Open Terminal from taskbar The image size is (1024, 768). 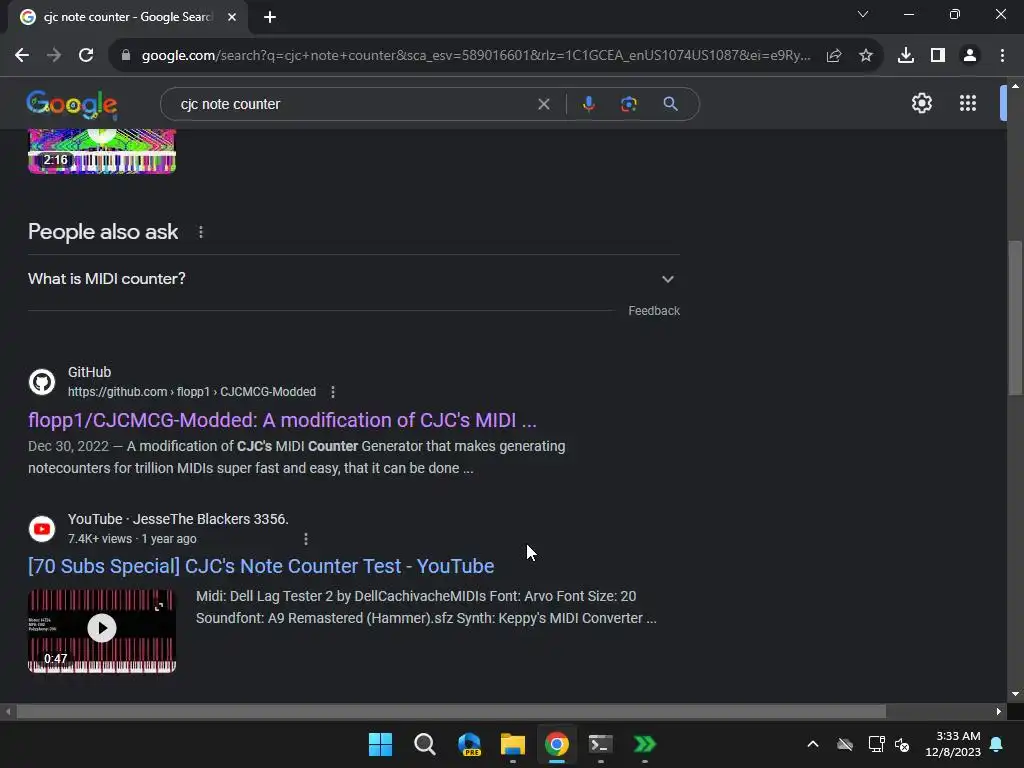(x=600, y=744)
